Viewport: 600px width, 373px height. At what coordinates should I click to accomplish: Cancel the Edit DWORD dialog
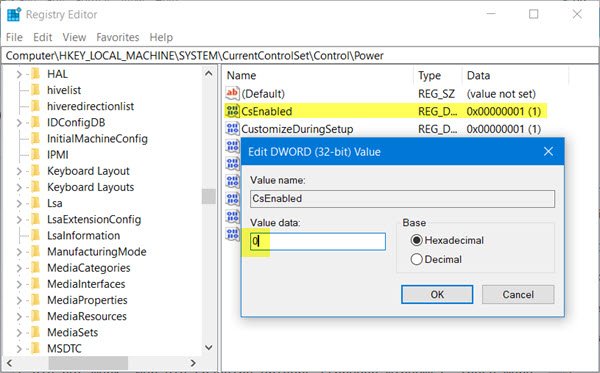tap(518, 294)
